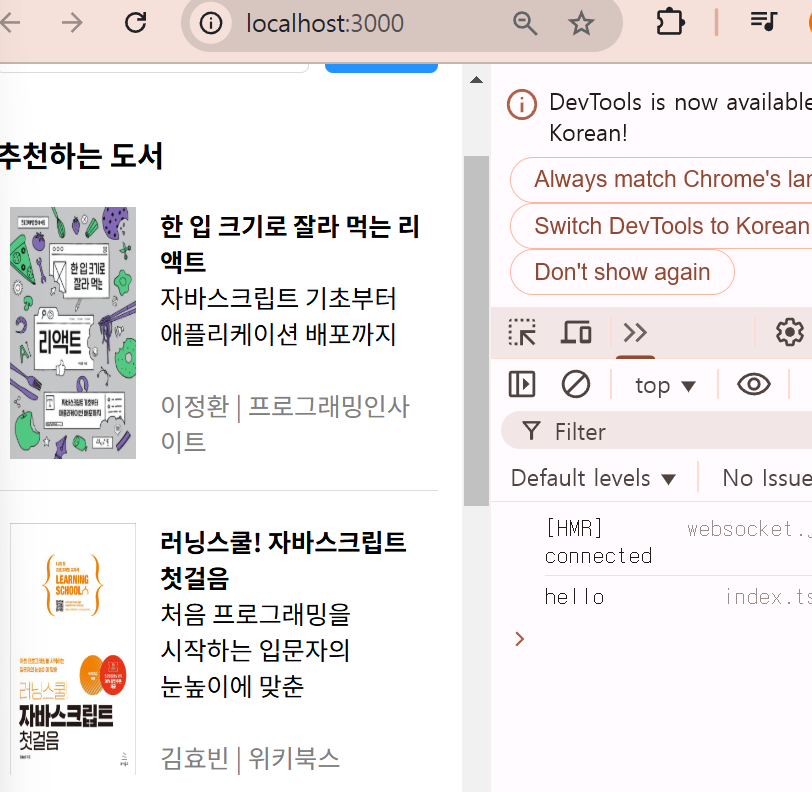The height and width of the screenshot is (792, 812).
Task: Click the console prompt chevron
Action: click(x=520, y=639)
